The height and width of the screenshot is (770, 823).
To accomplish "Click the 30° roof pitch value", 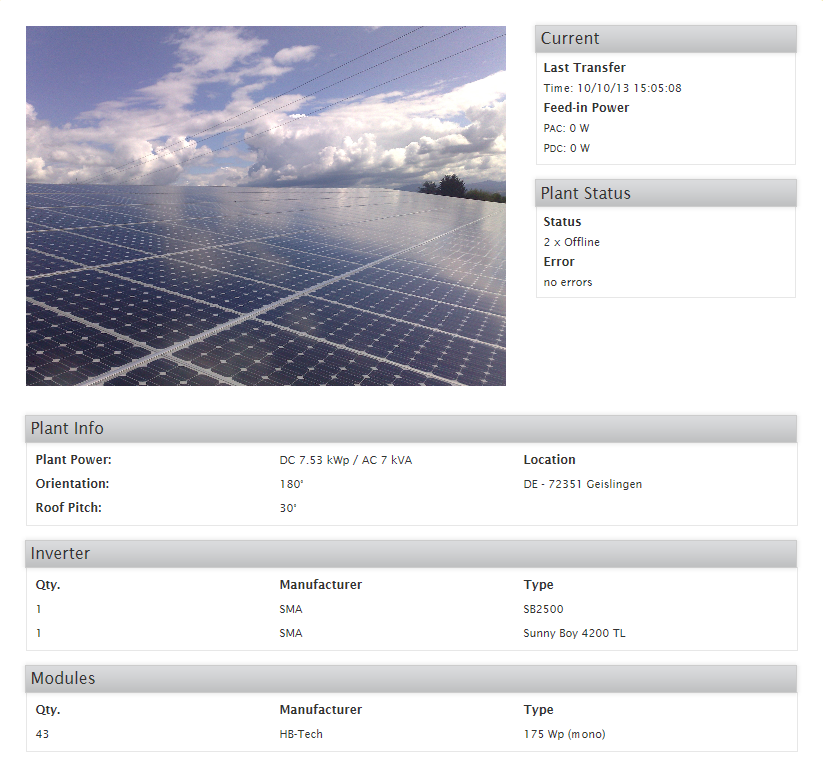I will tap(288, 508).
